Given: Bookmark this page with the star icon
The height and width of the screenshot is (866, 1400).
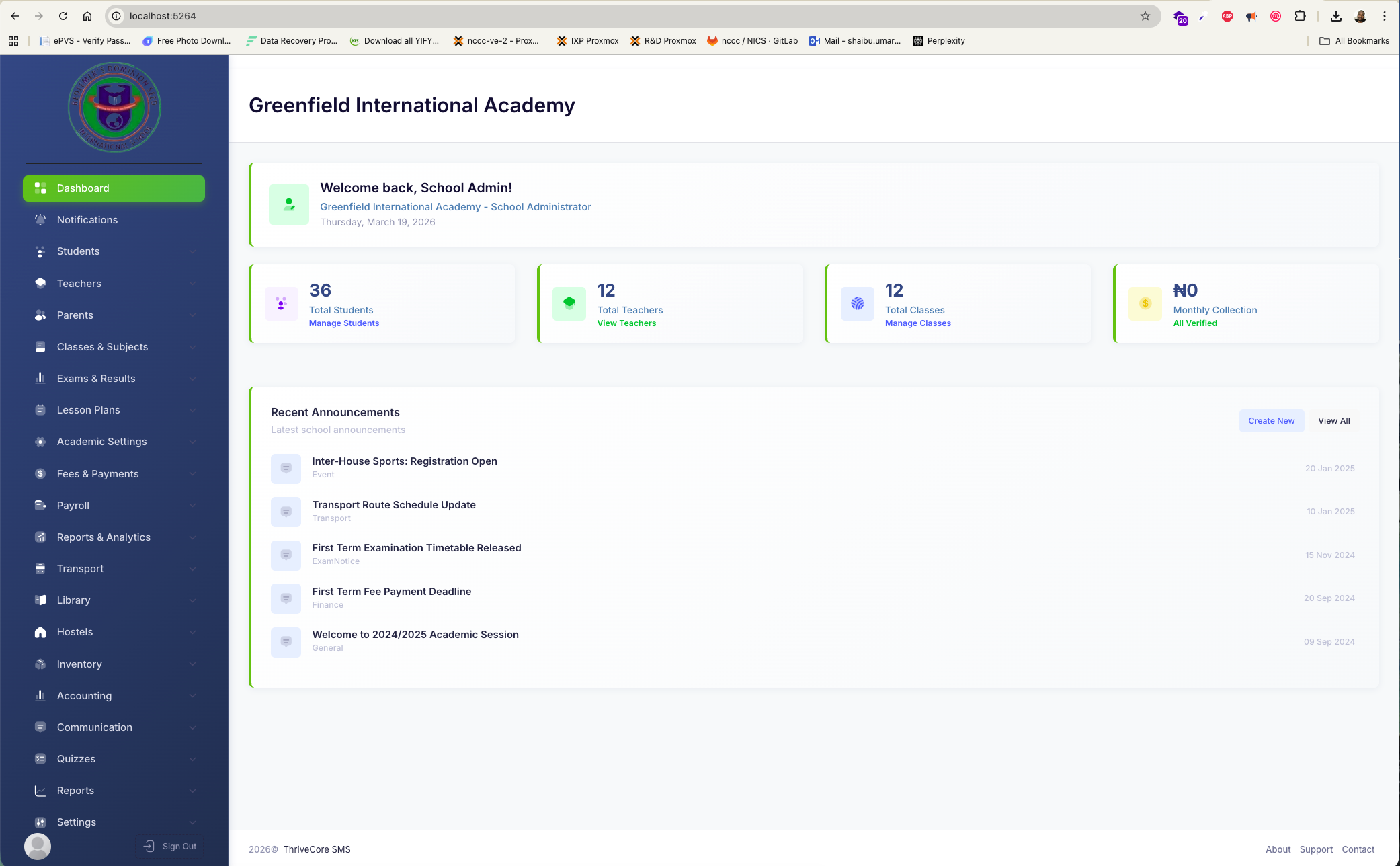Looking at the screenshot, I should point(1145,16).
